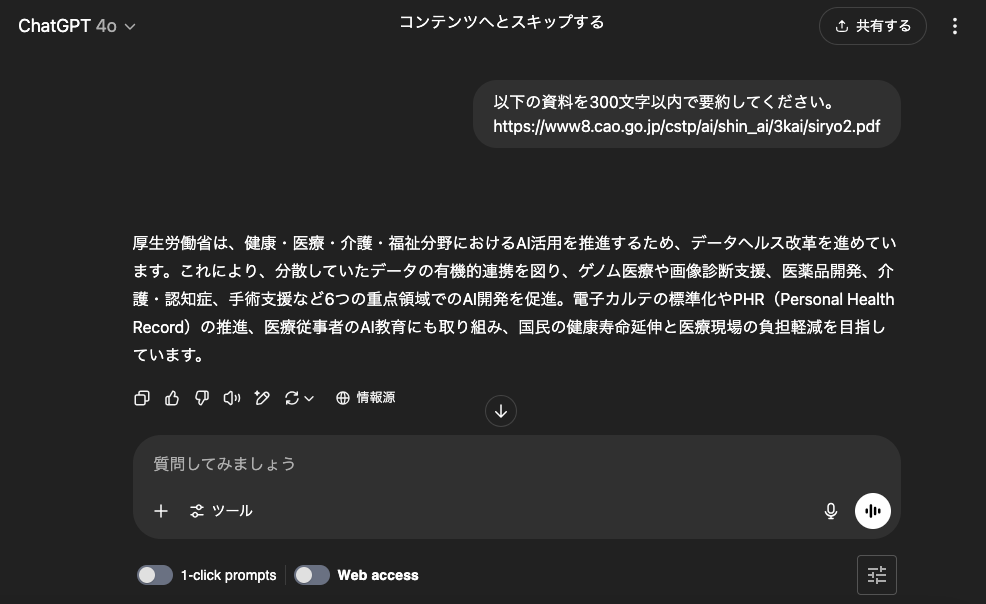Click the 共有する share button
Viewport: 986px width, 604px height.
873,26
